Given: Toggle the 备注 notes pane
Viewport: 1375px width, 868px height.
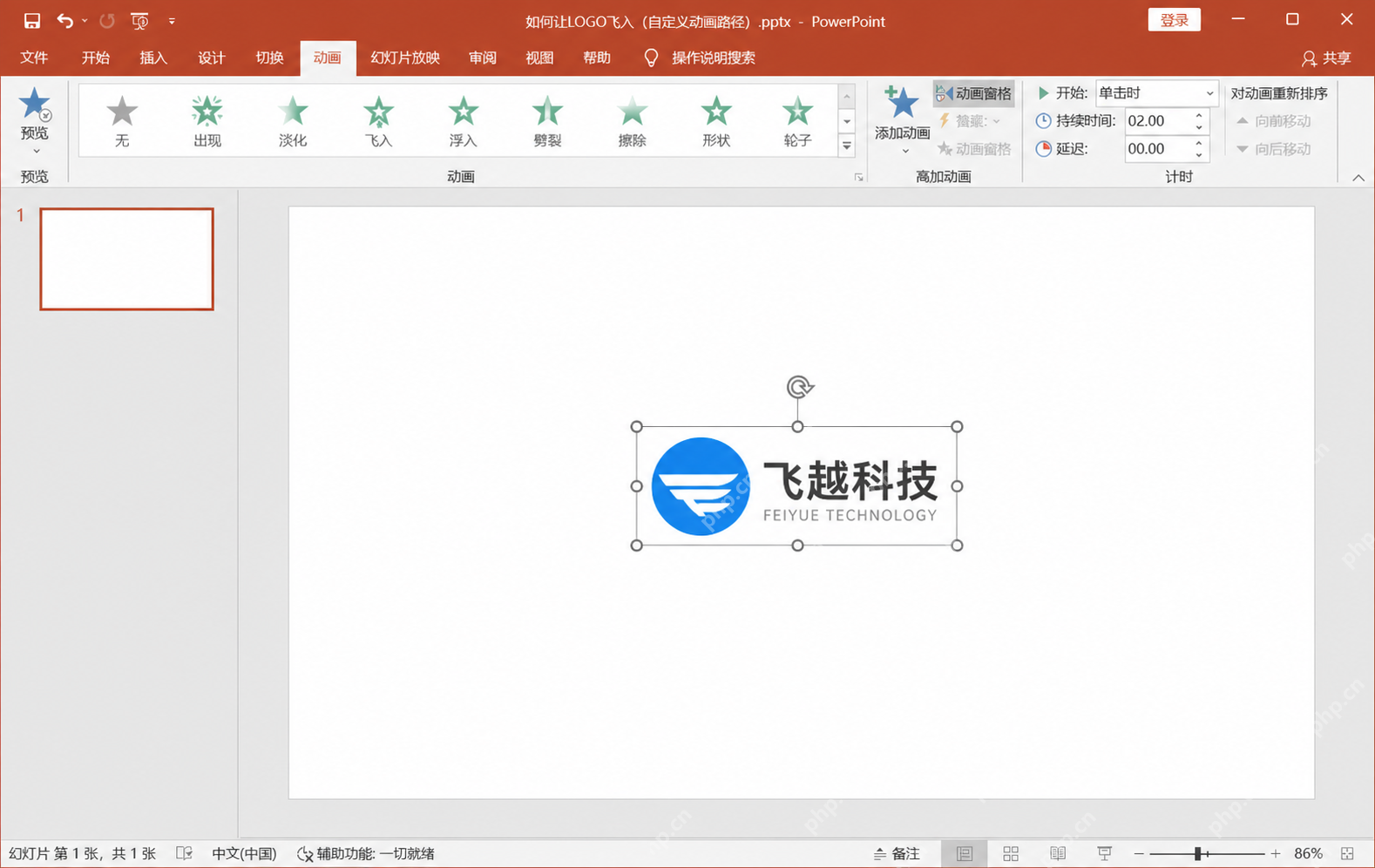Looking at the screenshot, I should click(x=897, y=854).
